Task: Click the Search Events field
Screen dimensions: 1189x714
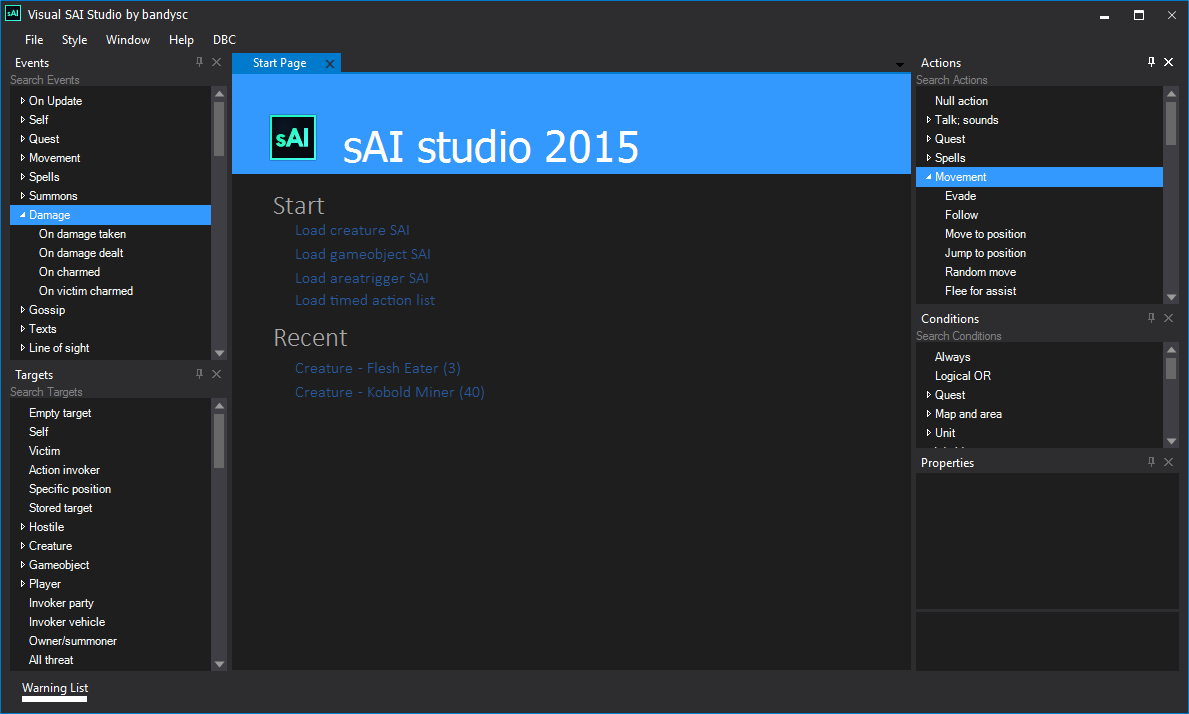Action: (110, 80)
